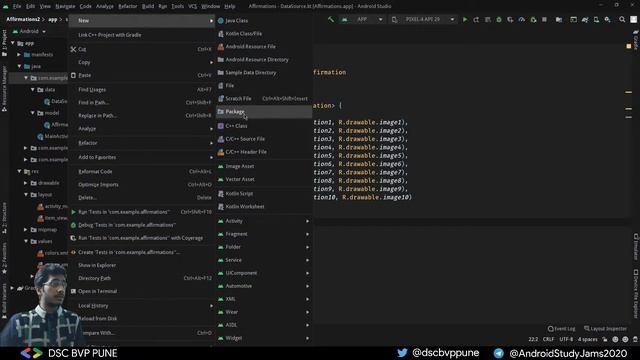Click the app breadcrumb
Image resolution: width=640 pixels, height=360 pixels.
pyautogui.click(x=53, y=19)
